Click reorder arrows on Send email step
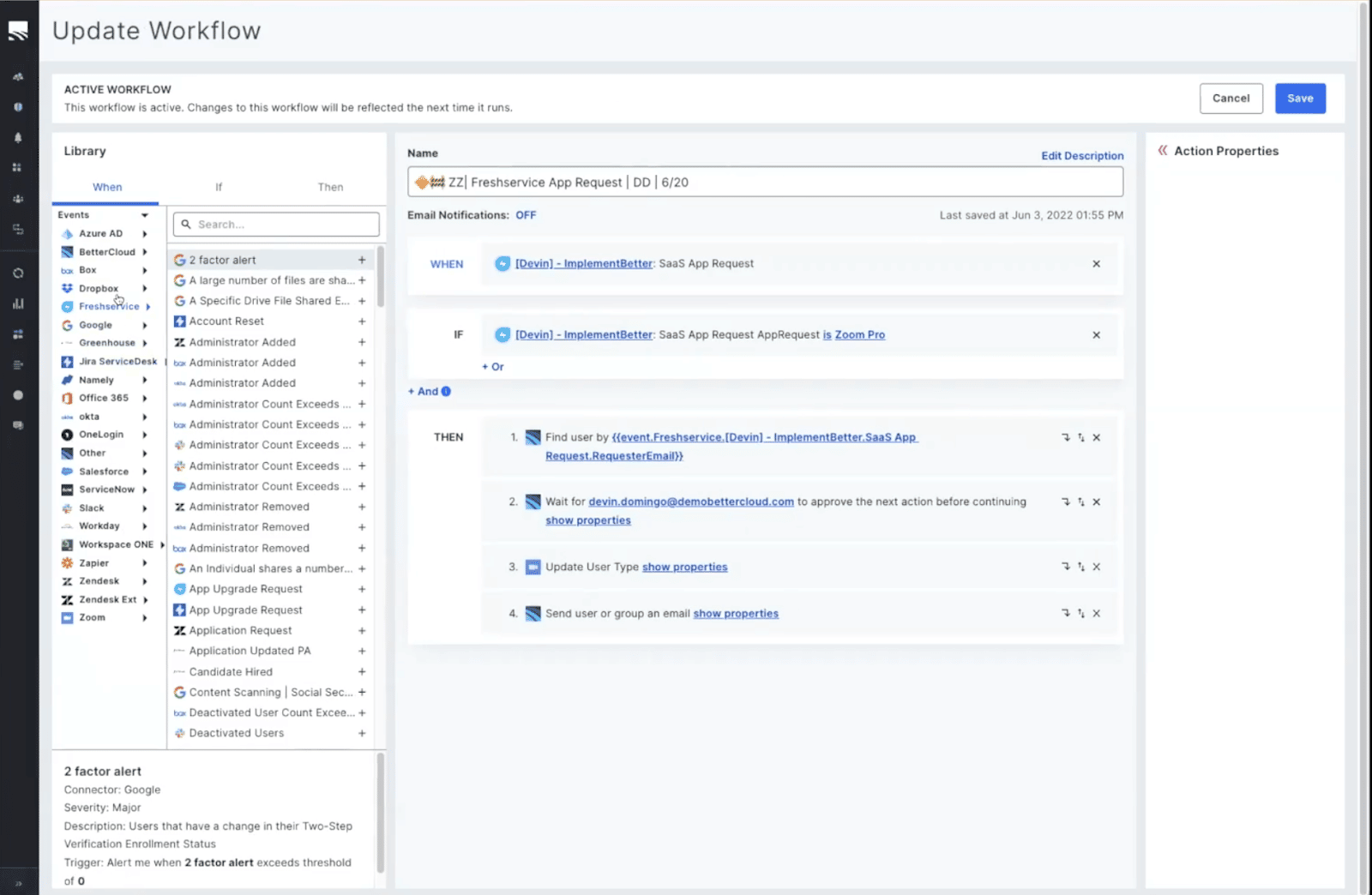1372x895 pixels. (x=1080, y=613)
